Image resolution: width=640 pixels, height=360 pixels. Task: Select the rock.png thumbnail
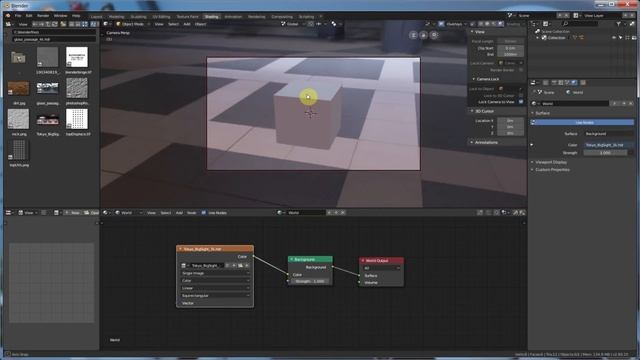[x=18, y=119]
